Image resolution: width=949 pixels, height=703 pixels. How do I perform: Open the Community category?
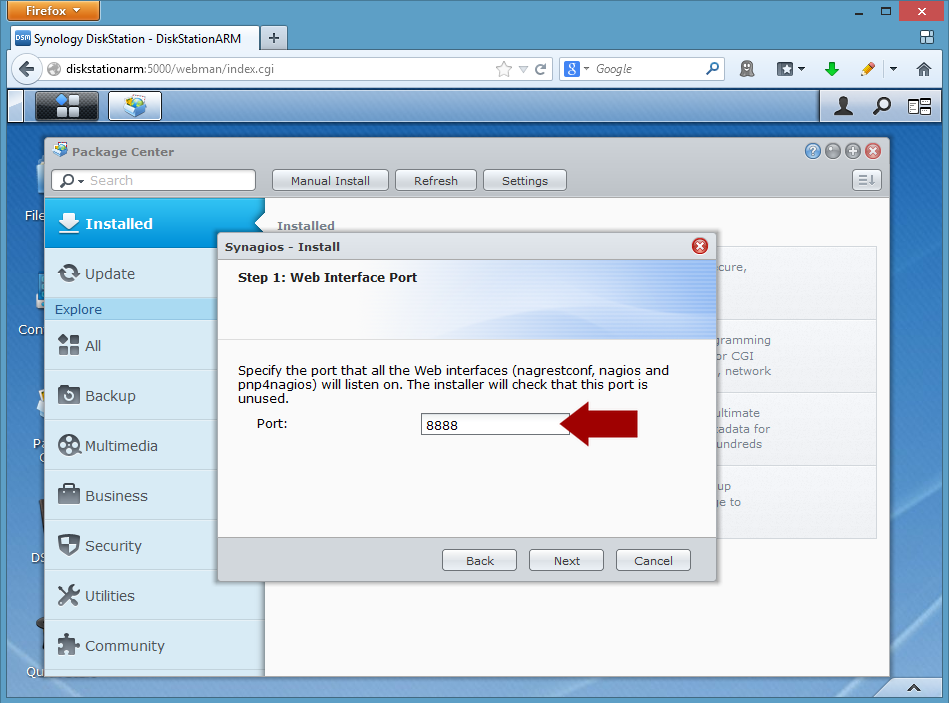154,646
